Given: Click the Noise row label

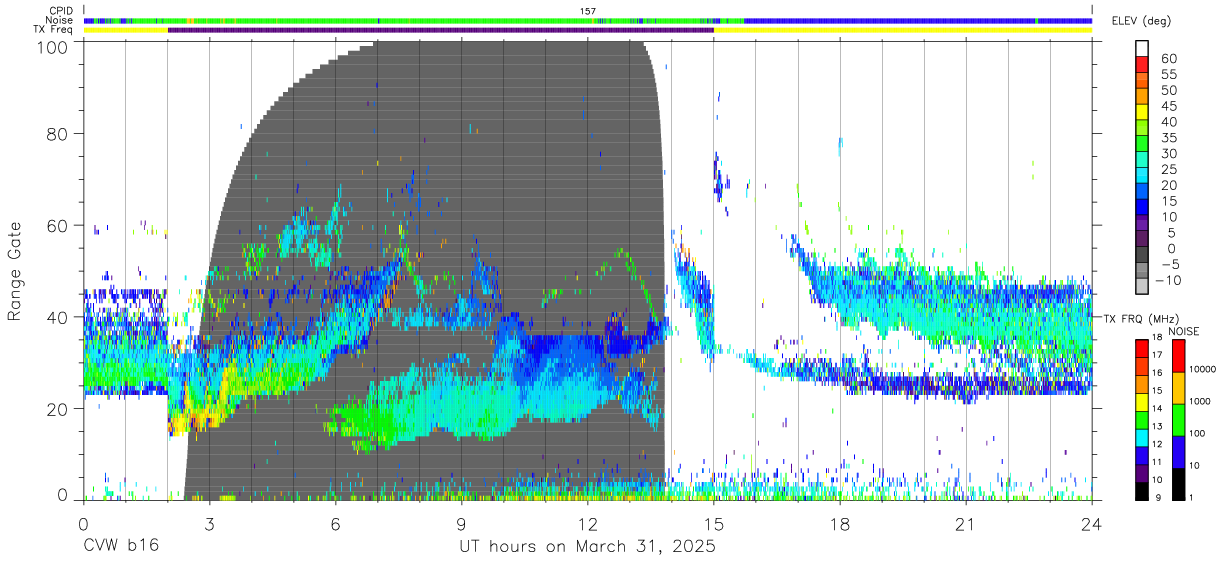Looking at the screenshot, I should click(x=59, y=20).
